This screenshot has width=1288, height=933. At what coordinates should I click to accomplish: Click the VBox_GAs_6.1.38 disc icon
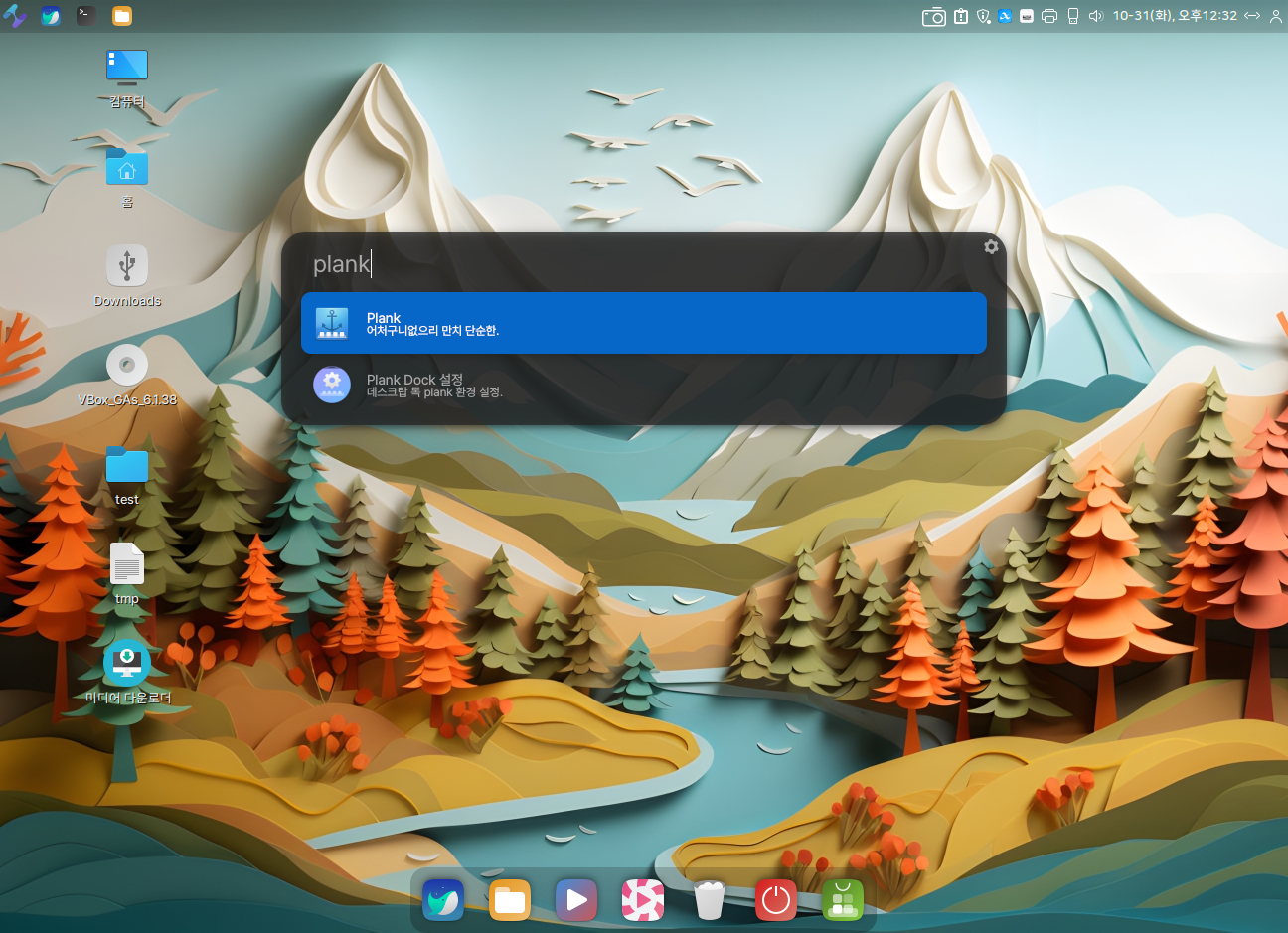click(x=127, y=366)
